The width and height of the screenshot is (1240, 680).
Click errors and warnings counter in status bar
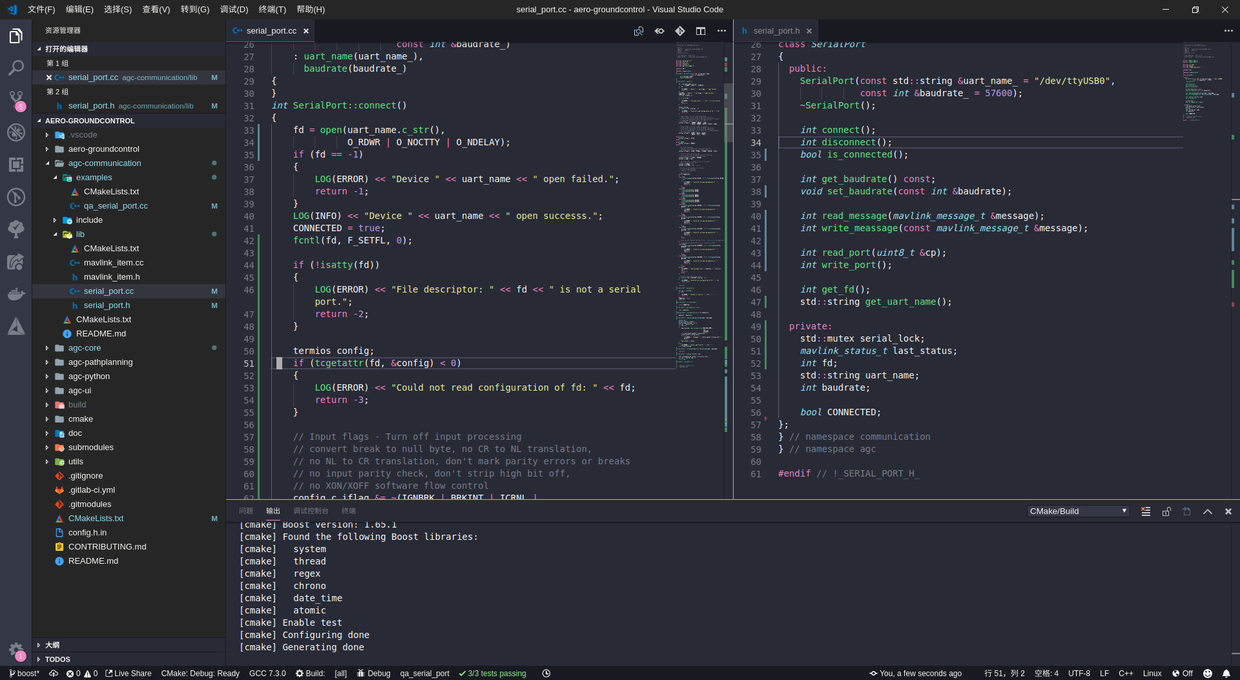[x=82, y=673]
